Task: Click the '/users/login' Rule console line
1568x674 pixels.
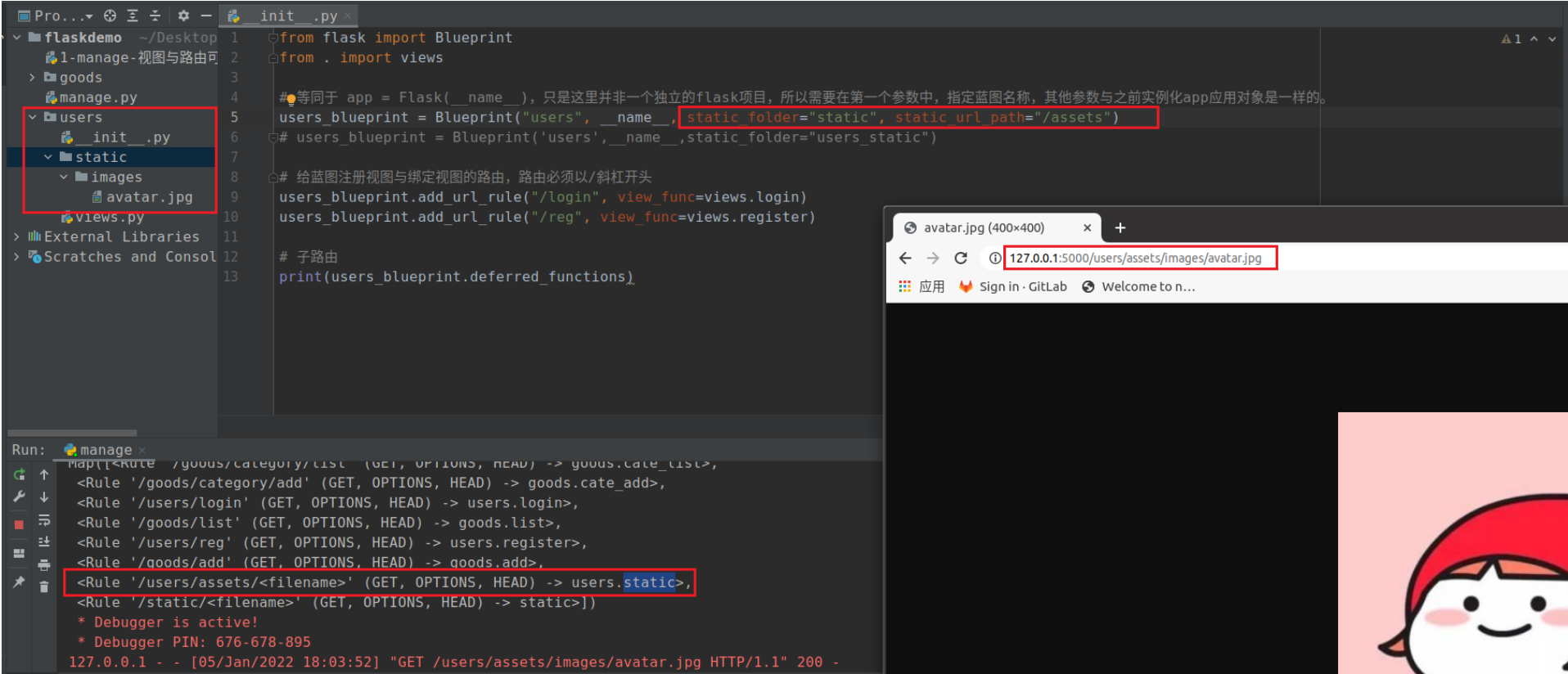Action: [327, 503]
